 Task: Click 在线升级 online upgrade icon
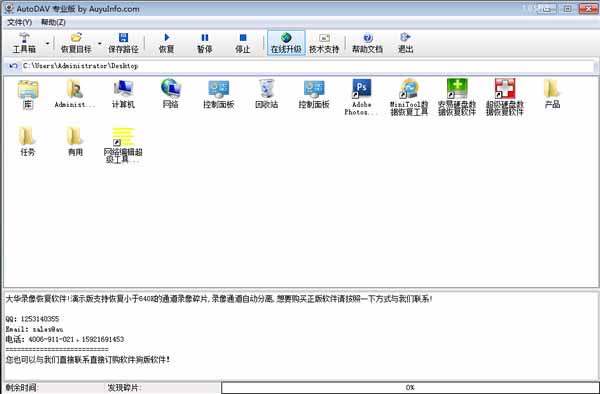(286, 43)
